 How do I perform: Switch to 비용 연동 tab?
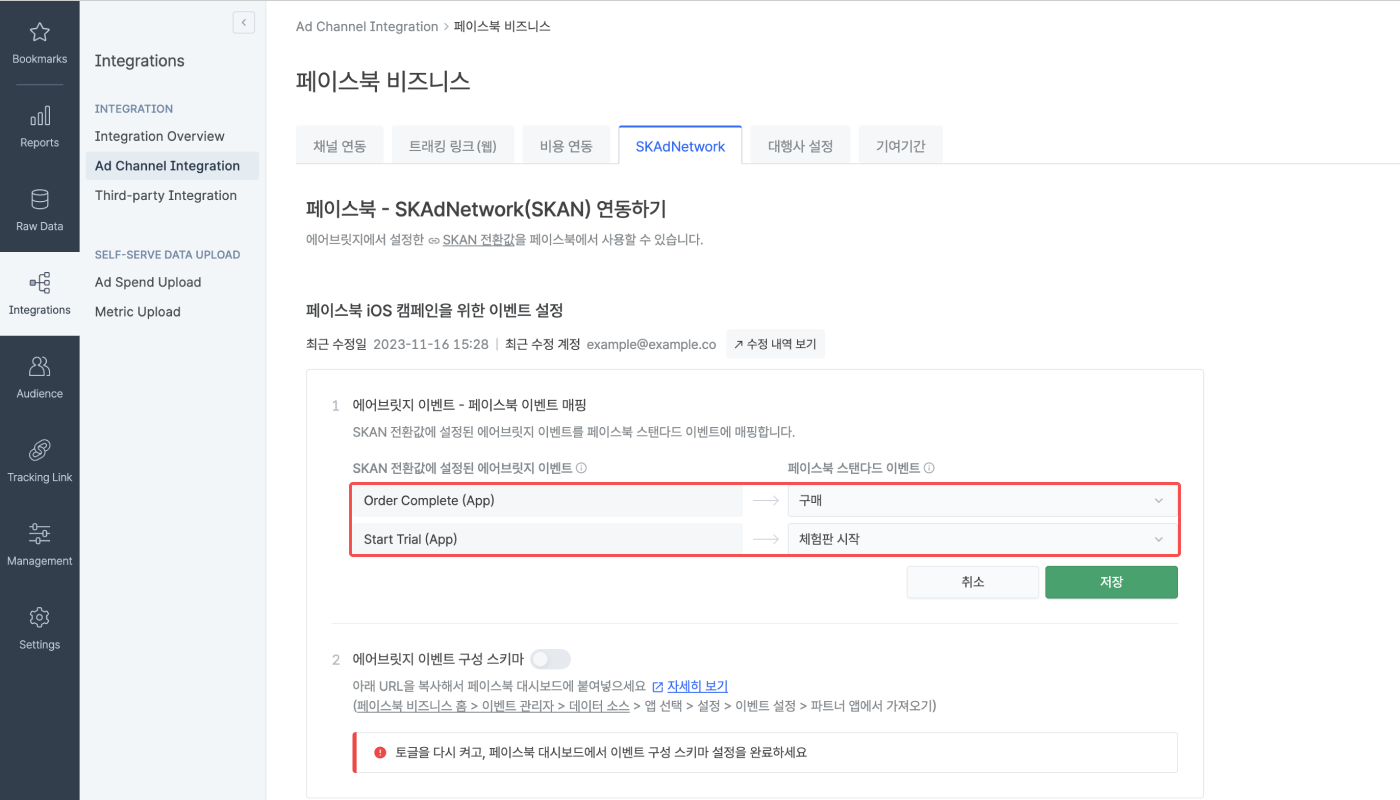[566, 146]
